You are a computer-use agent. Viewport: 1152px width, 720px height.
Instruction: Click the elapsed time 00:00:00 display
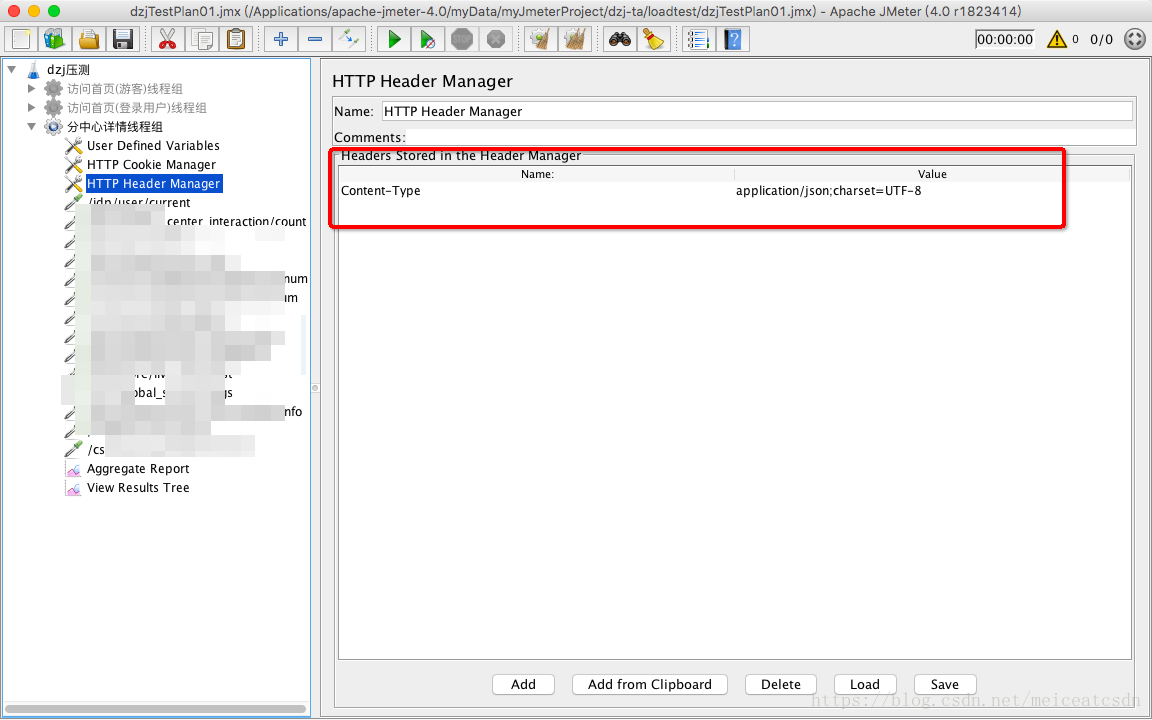[1004, 39]
